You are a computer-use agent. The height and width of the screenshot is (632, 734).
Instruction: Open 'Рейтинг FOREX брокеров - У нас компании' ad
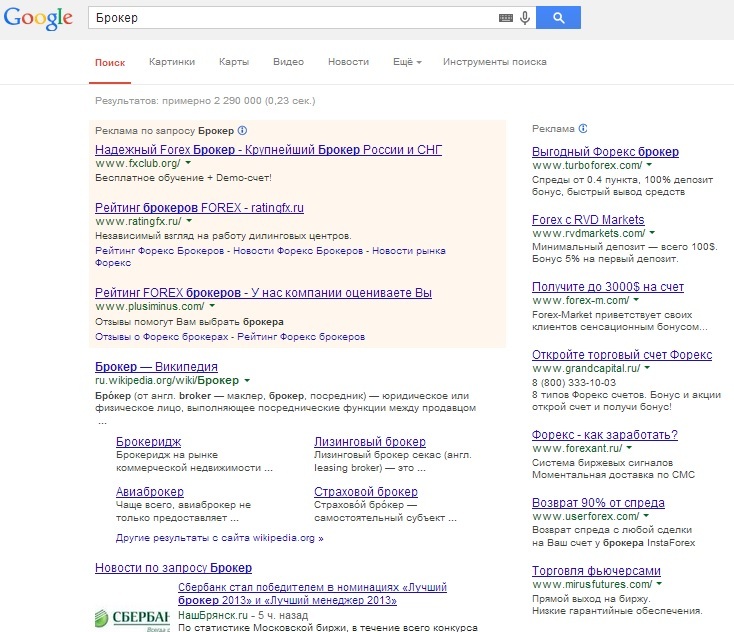tap(263, 293)
